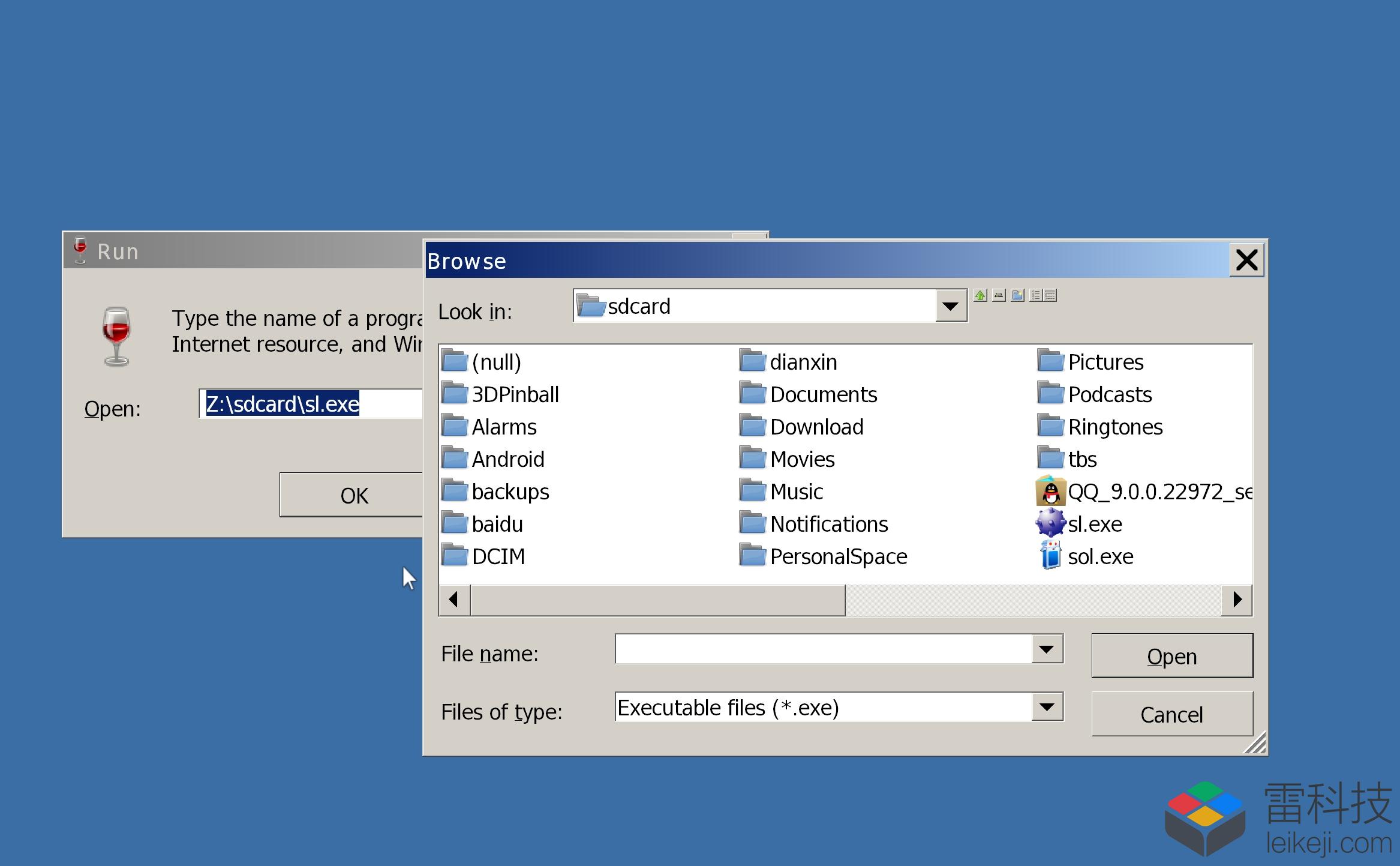
Task: Go up one folder level with green arrow
Action: (980, 295)
